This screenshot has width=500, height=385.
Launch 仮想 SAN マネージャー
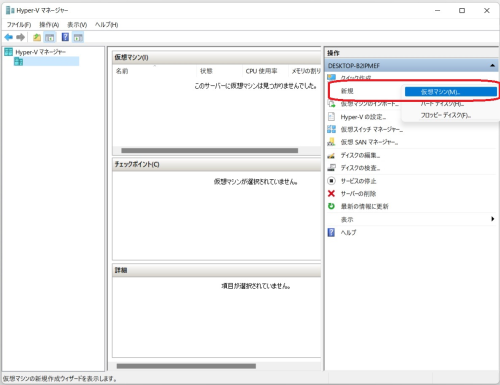coord(369,142)
